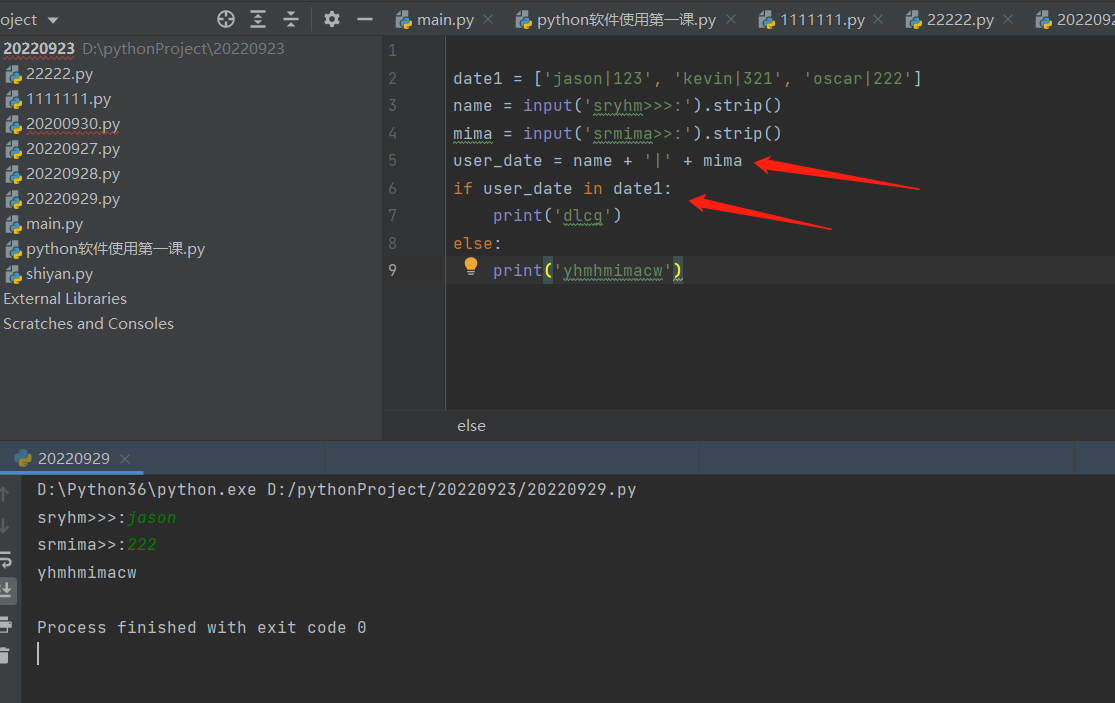This screenshot has width=1115, height=703.
Task: Expand External Libraries node
Action: point(65,299)
